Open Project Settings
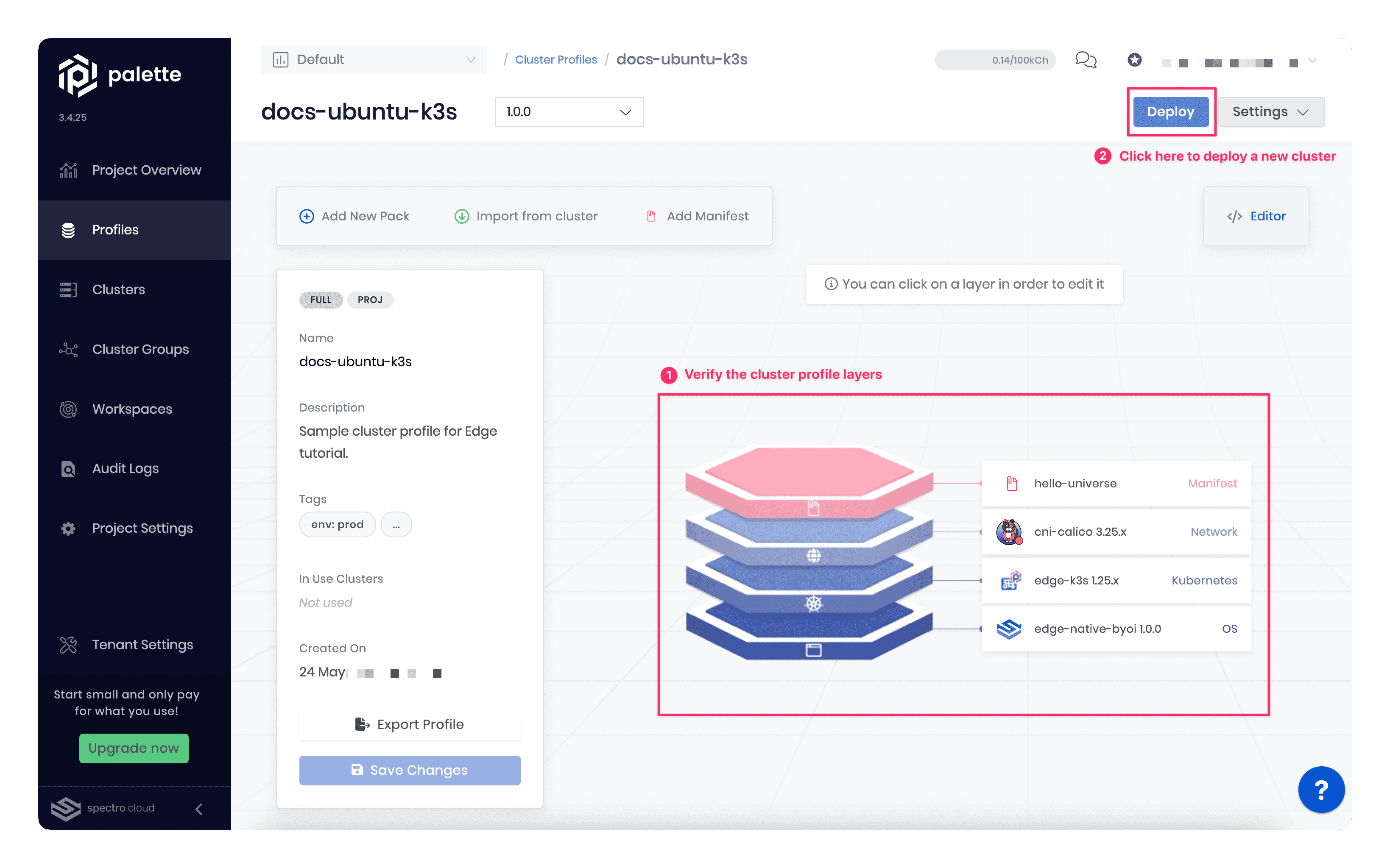1390x868 pixels. click(134, 528)
